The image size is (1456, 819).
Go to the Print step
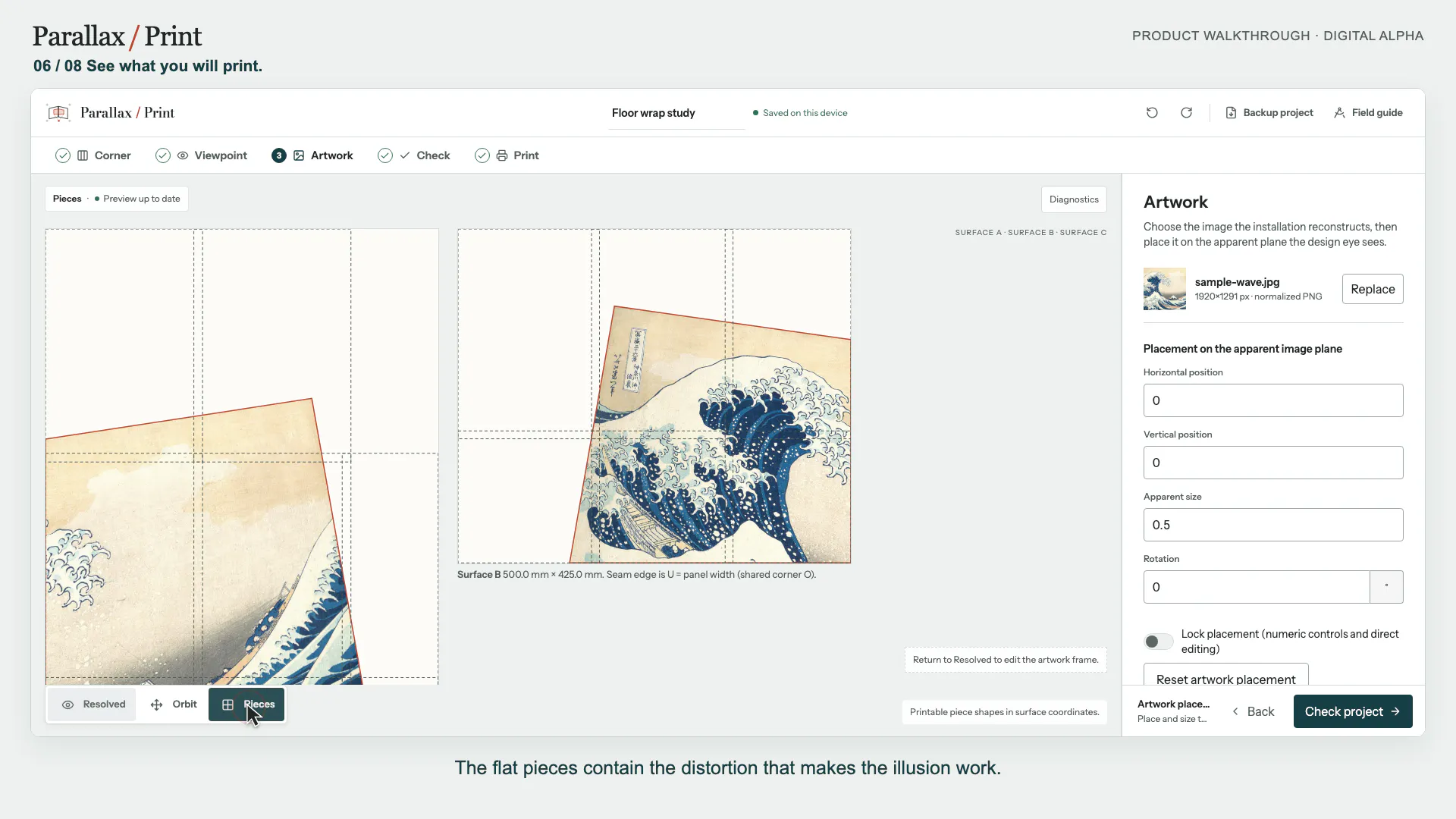[x=507, y=155]
